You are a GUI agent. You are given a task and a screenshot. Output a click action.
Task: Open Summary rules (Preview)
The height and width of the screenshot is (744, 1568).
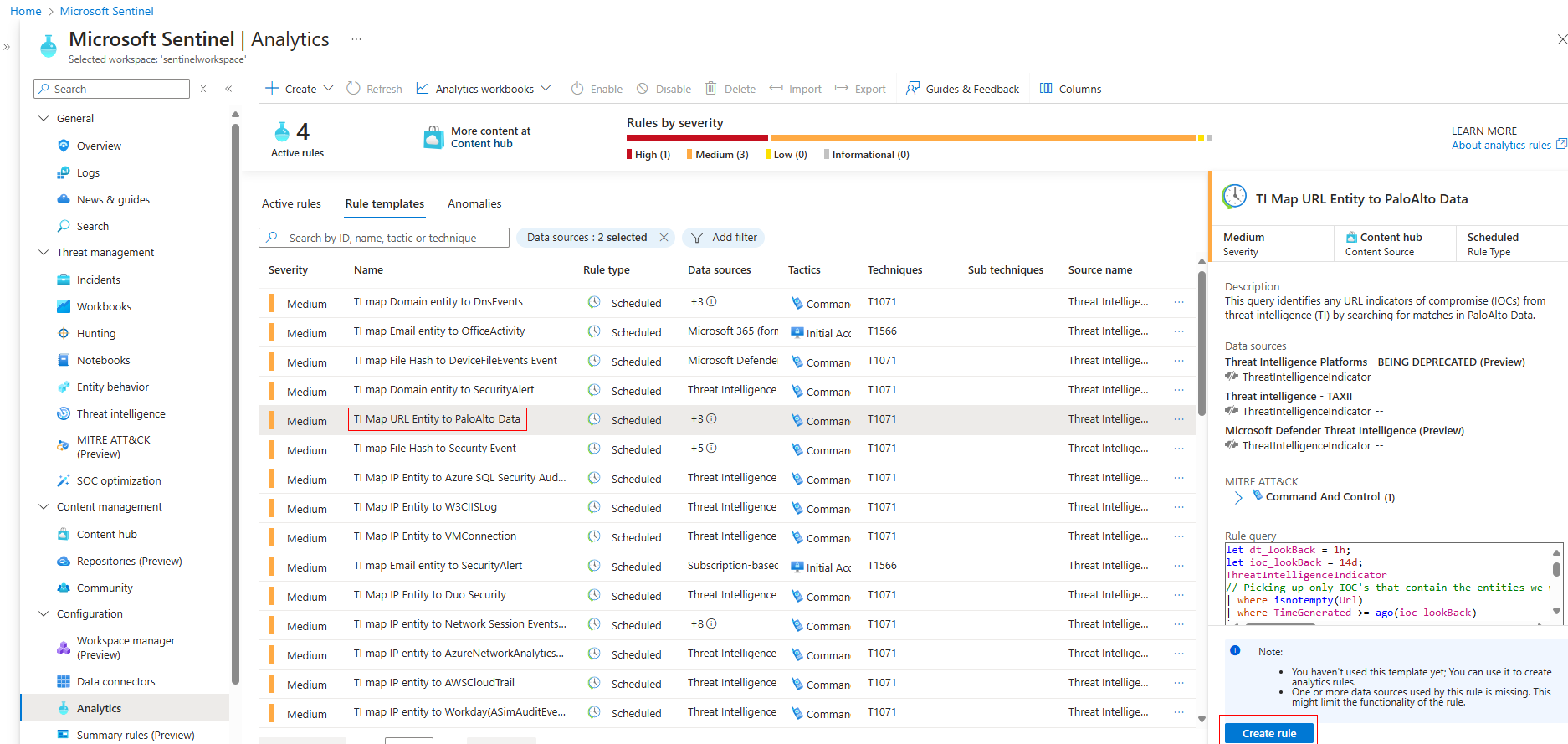pos(136,735)
